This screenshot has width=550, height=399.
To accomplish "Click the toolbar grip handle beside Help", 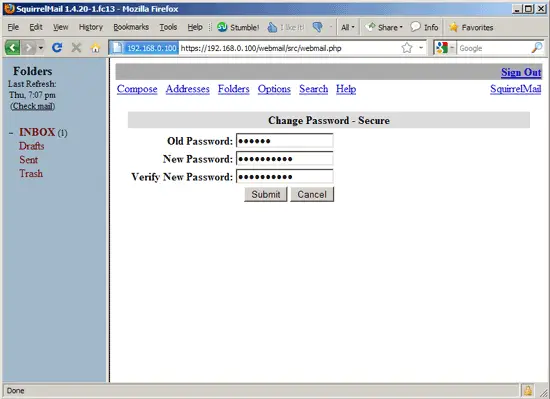I will 210,27.
